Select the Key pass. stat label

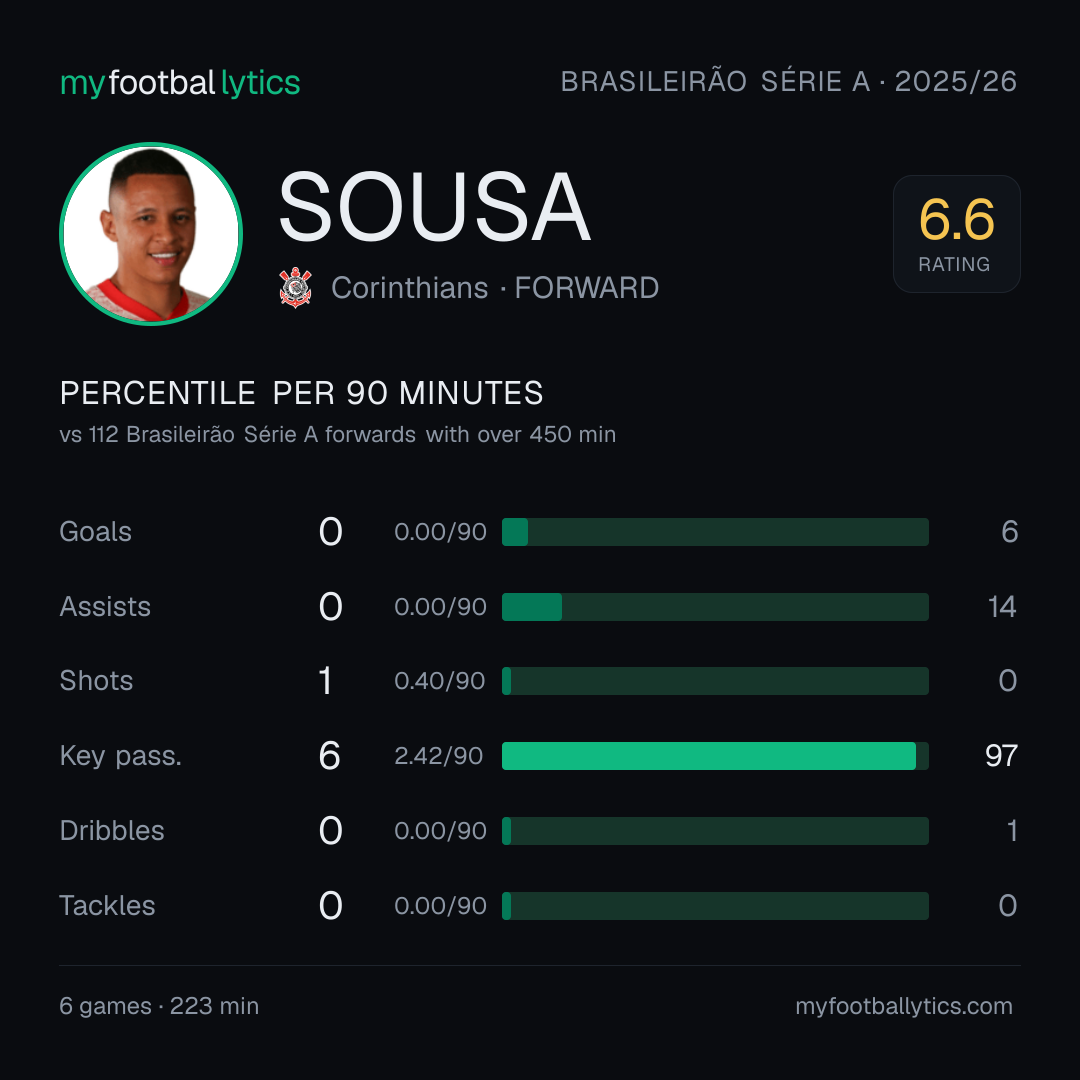coord(121,756)
